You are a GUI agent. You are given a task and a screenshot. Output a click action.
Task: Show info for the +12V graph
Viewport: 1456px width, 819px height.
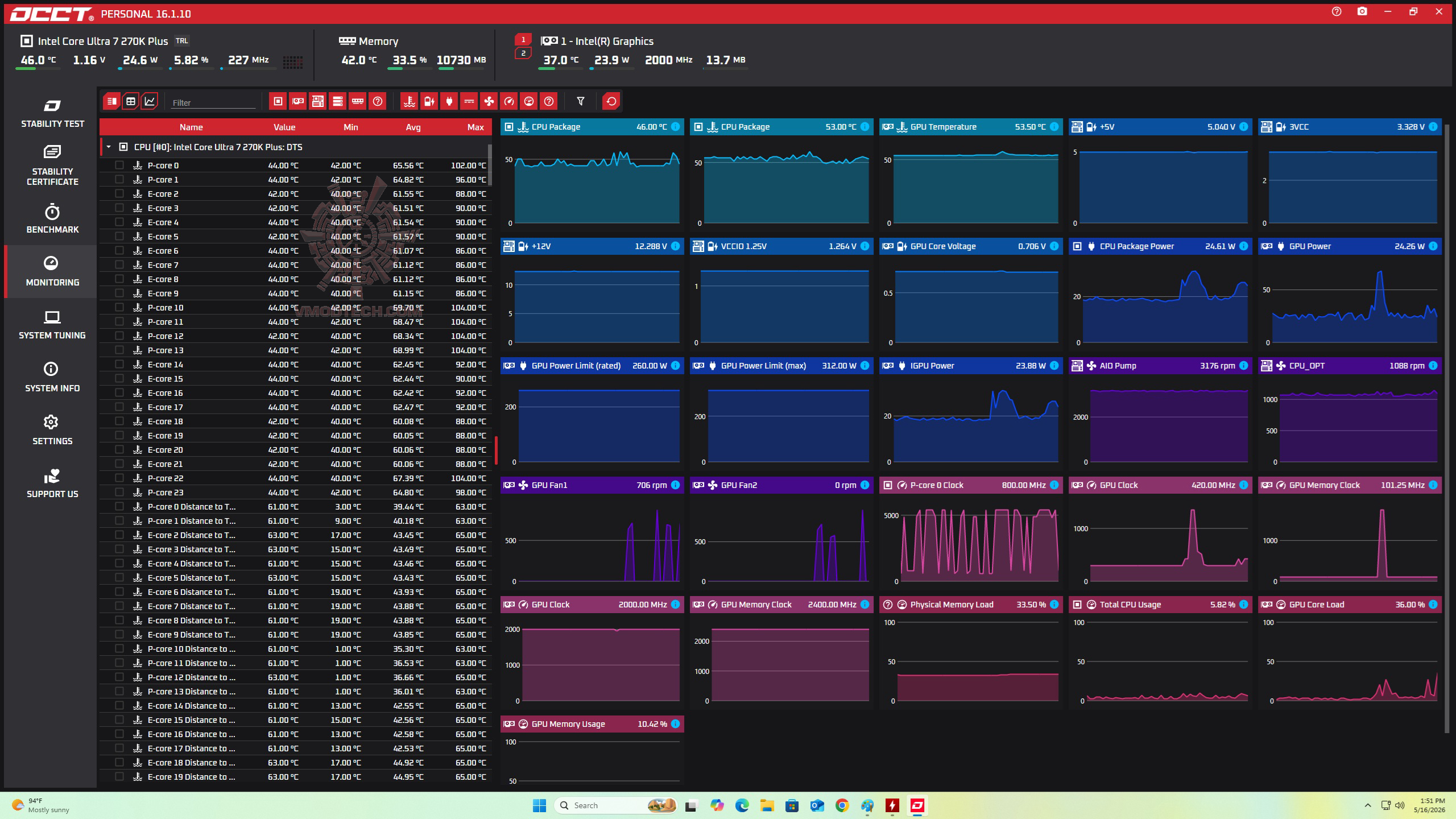coord(675,246)
